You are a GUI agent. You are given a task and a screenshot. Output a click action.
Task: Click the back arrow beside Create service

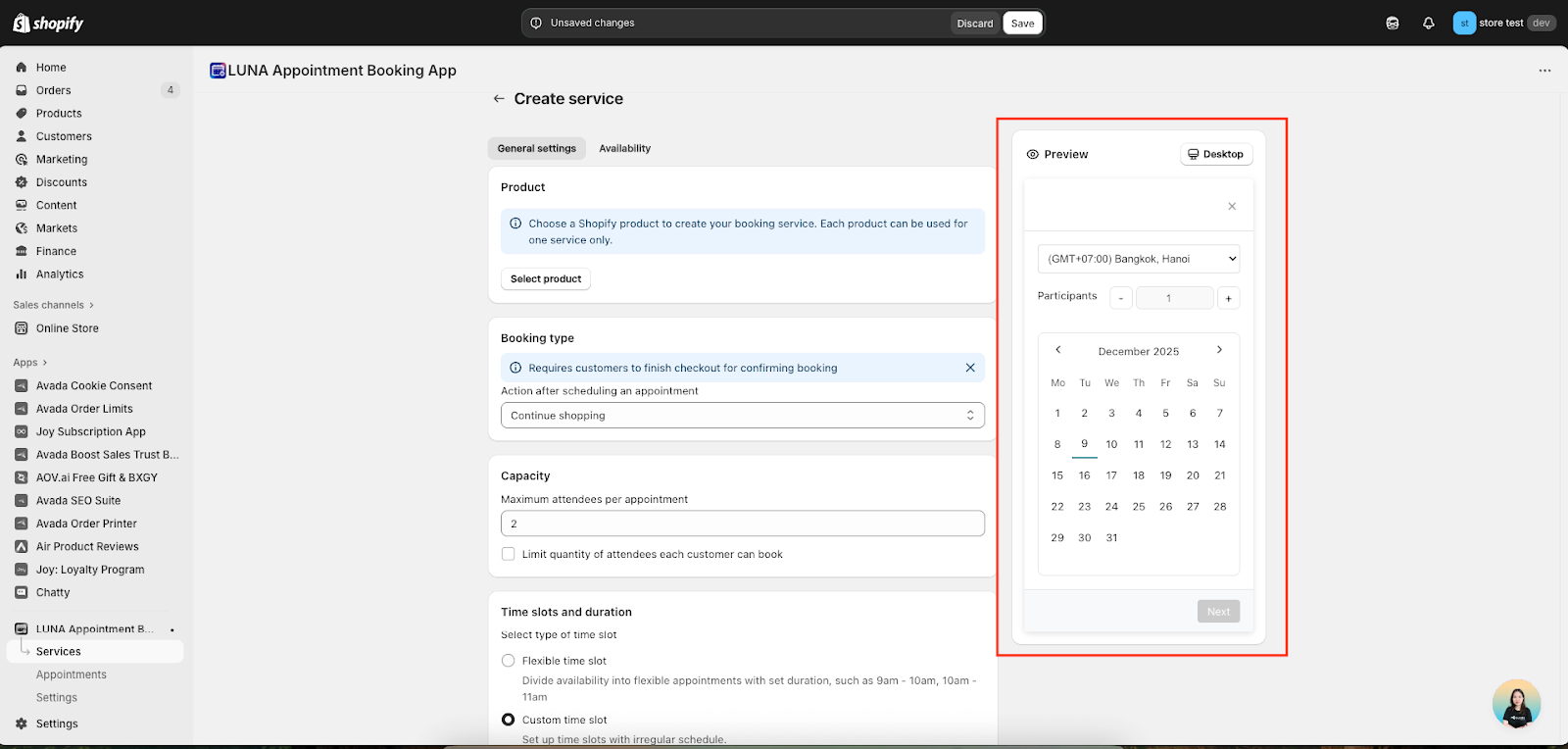tap(499, 99)
